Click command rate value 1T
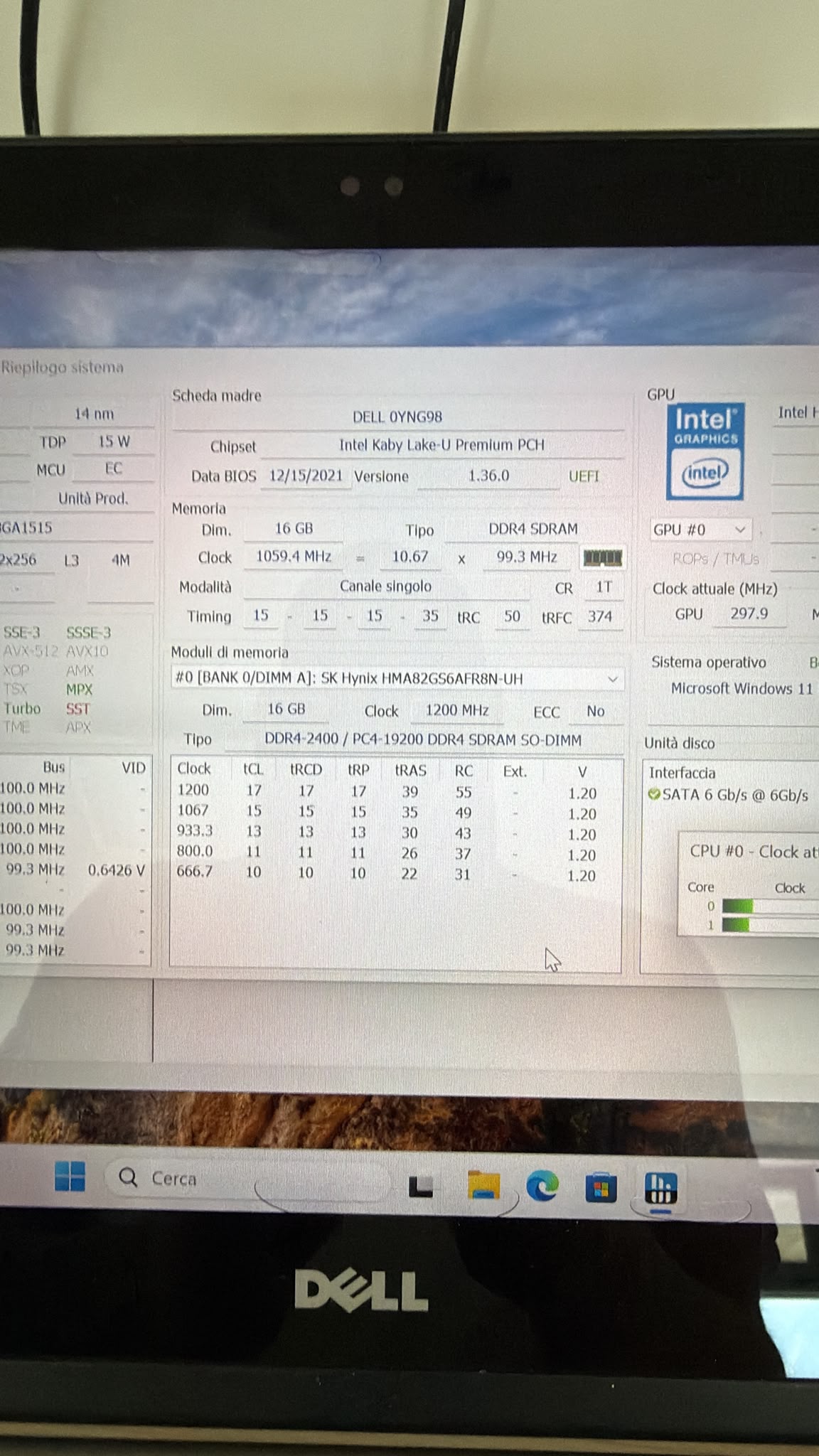 point(604,587)
